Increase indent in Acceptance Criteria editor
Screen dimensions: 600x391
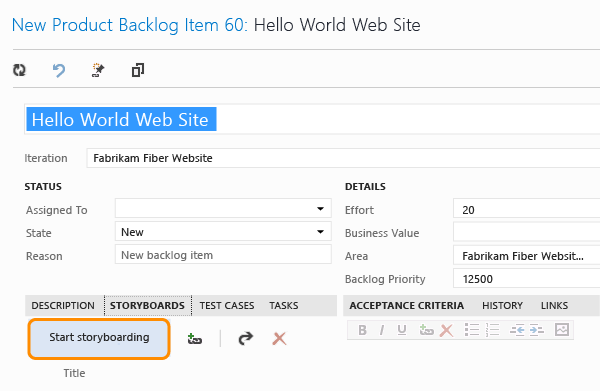[536, 329]
